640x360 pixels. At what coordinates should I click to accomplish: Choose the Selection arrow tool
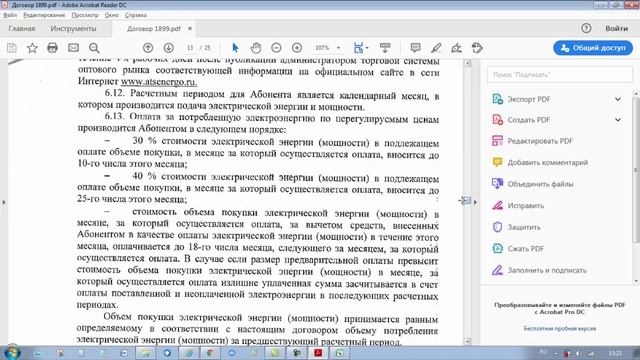click(x=235, y=48)
